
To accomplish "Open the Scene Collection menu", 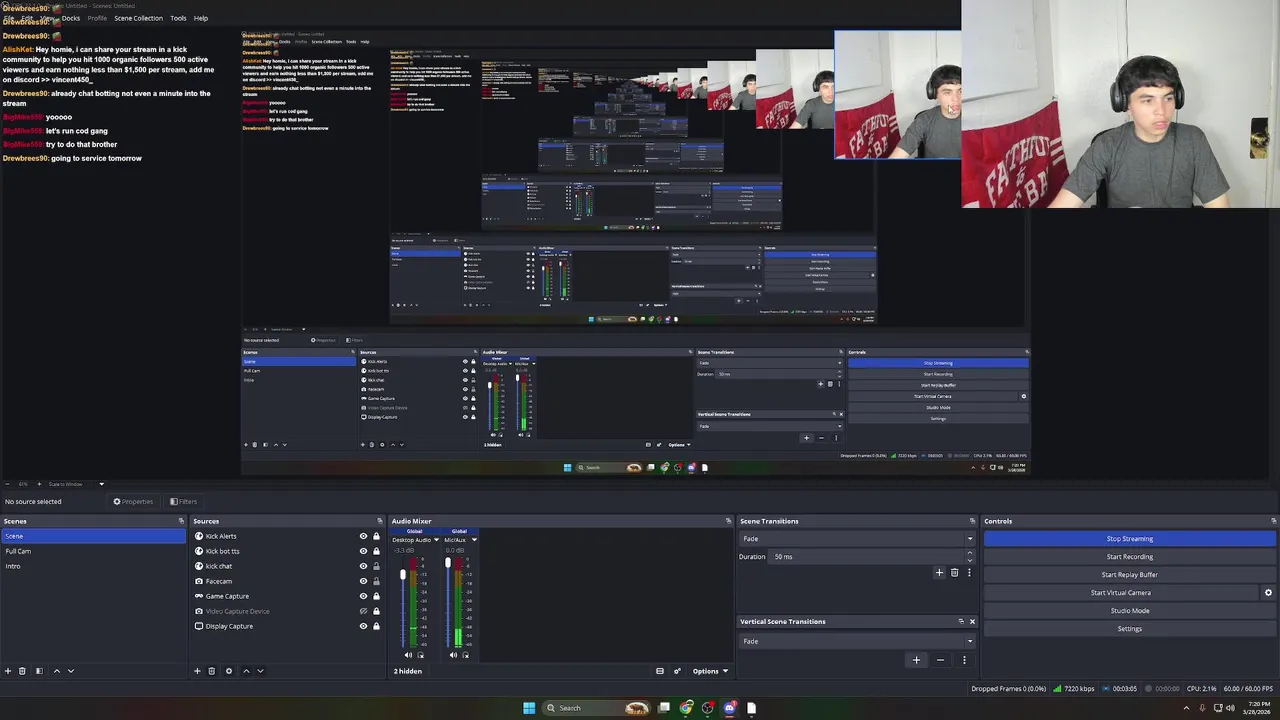I will (x=138, y=18).
